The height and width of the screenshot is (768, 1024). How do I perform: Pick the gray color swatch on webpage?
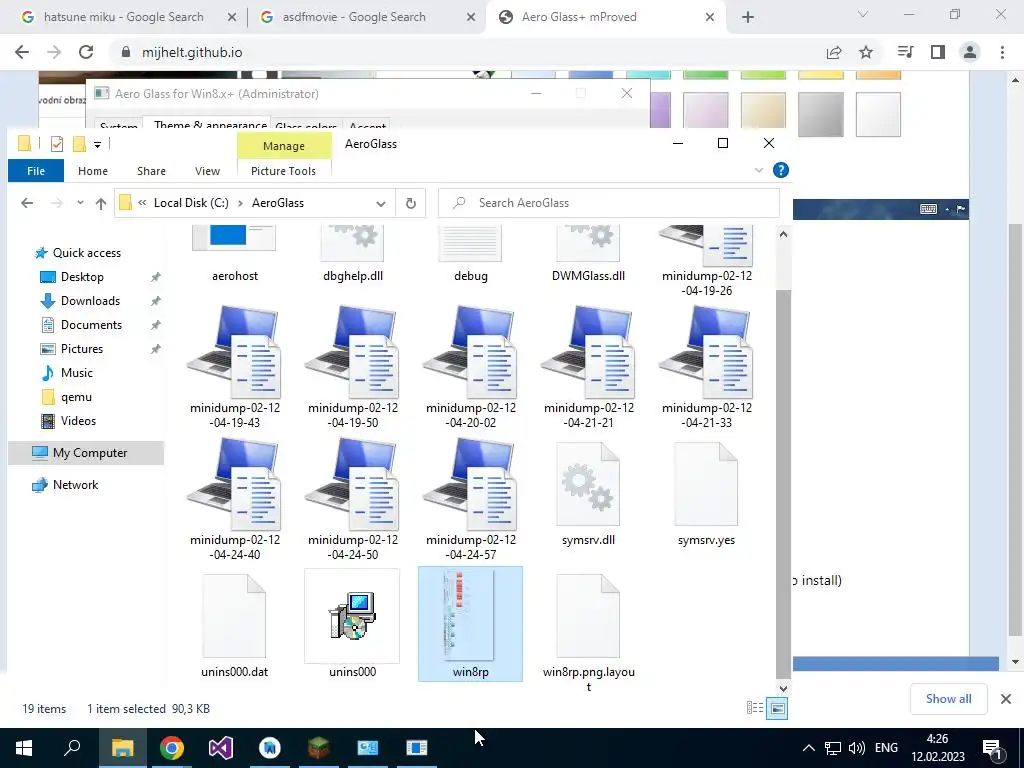coord(820,114)
